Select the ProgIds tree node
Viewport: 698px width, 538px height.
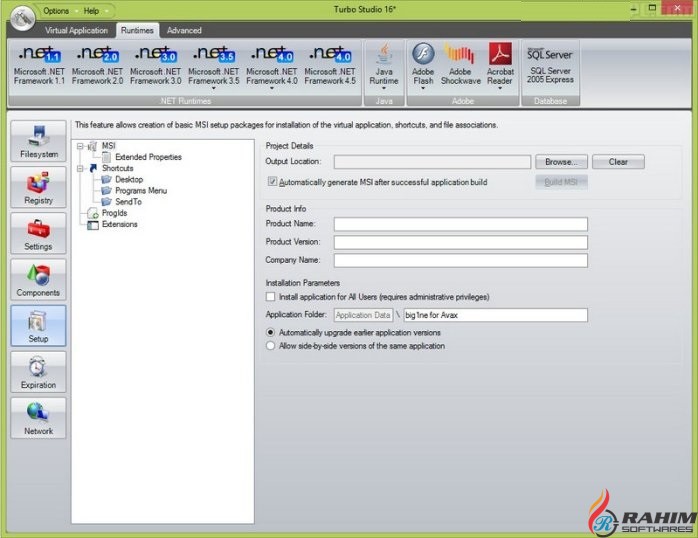click(114, 213)
